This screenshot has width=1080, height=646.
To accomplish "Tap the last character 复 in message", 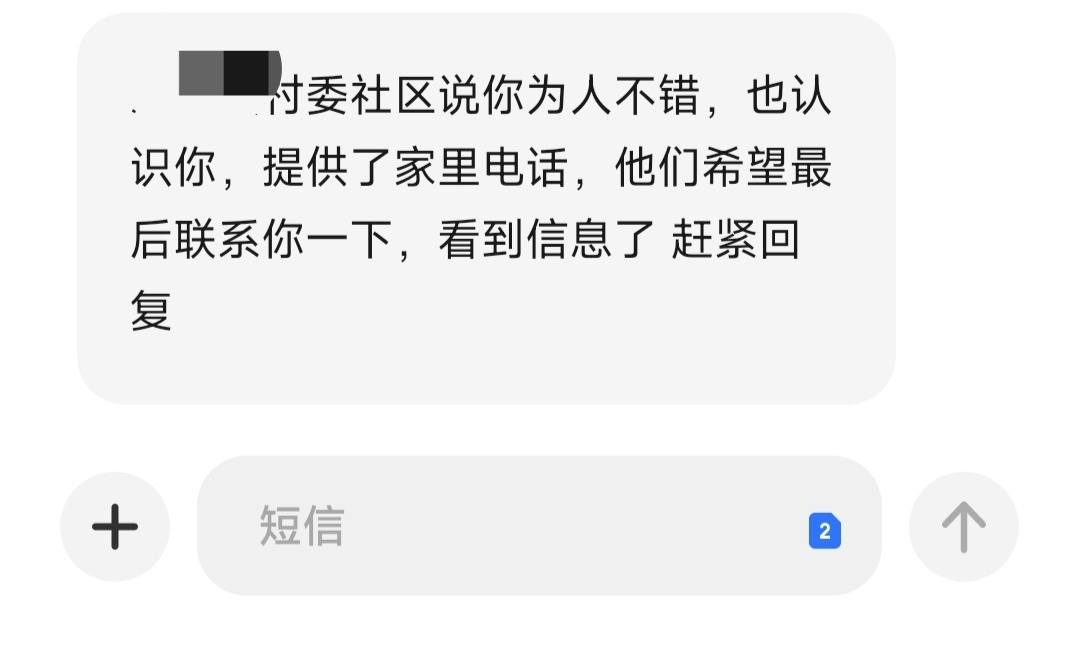I will pos(151,311).
